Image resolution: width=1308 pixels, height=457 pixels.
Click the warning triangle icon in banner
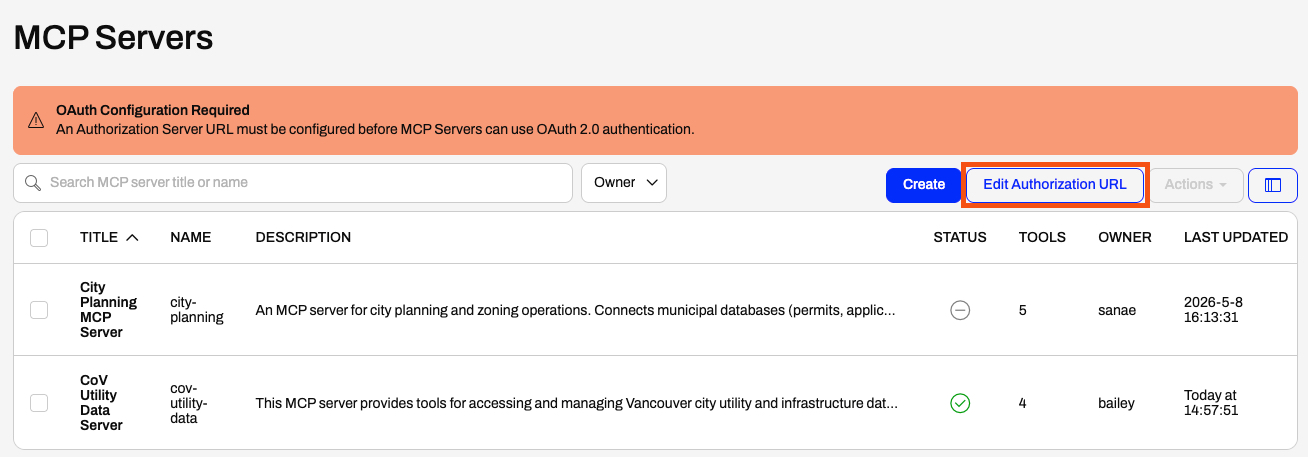pos(36,120)
